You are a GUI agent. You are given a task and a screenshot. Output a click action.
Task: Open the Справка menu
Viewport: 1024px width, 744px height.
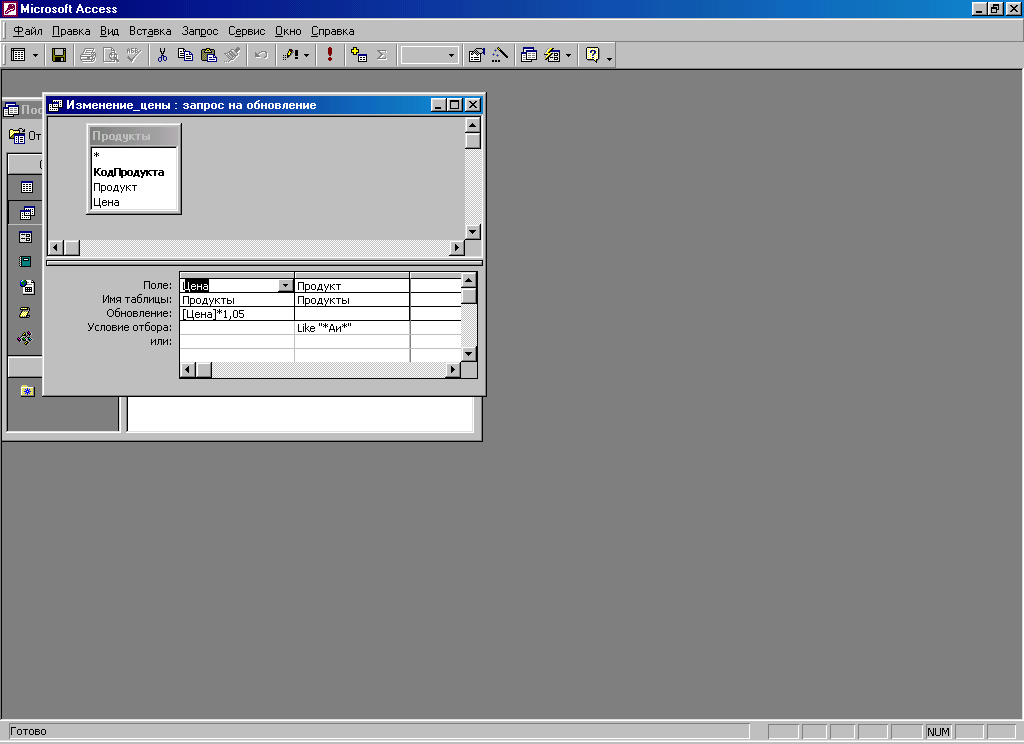pos(332,31)
